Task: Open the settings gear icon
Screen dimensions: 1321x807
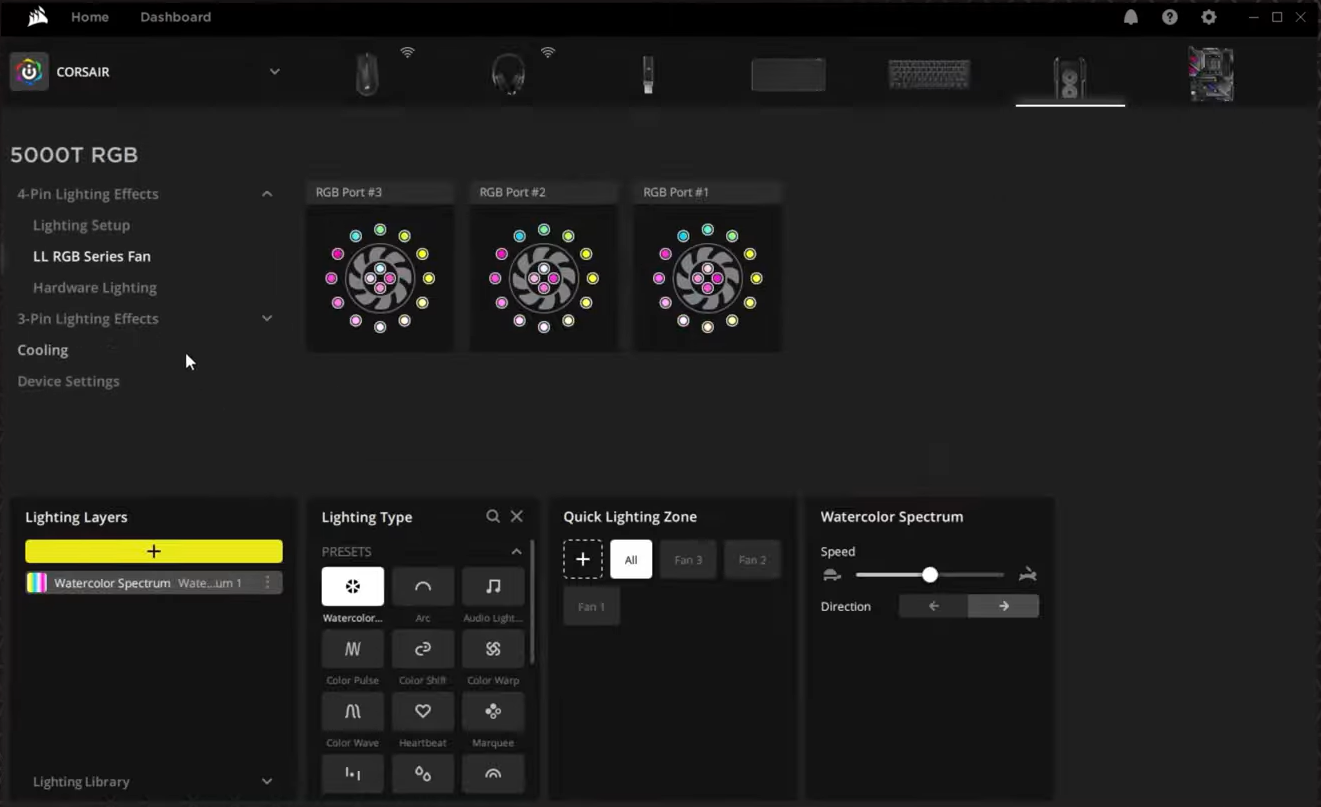Action: pos(1209,17)
